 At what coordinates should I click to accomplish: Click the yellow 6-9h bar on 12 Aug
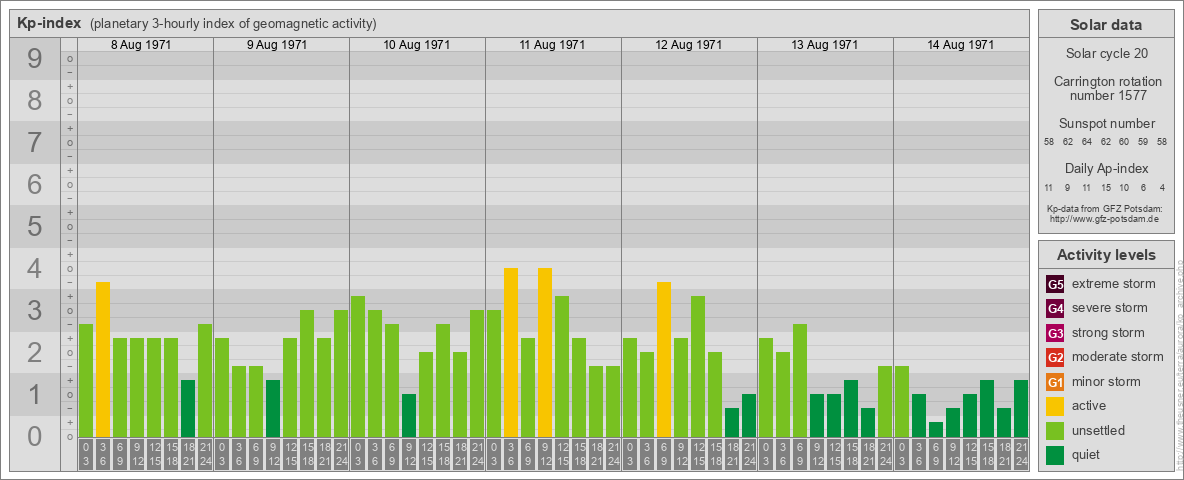664,359
